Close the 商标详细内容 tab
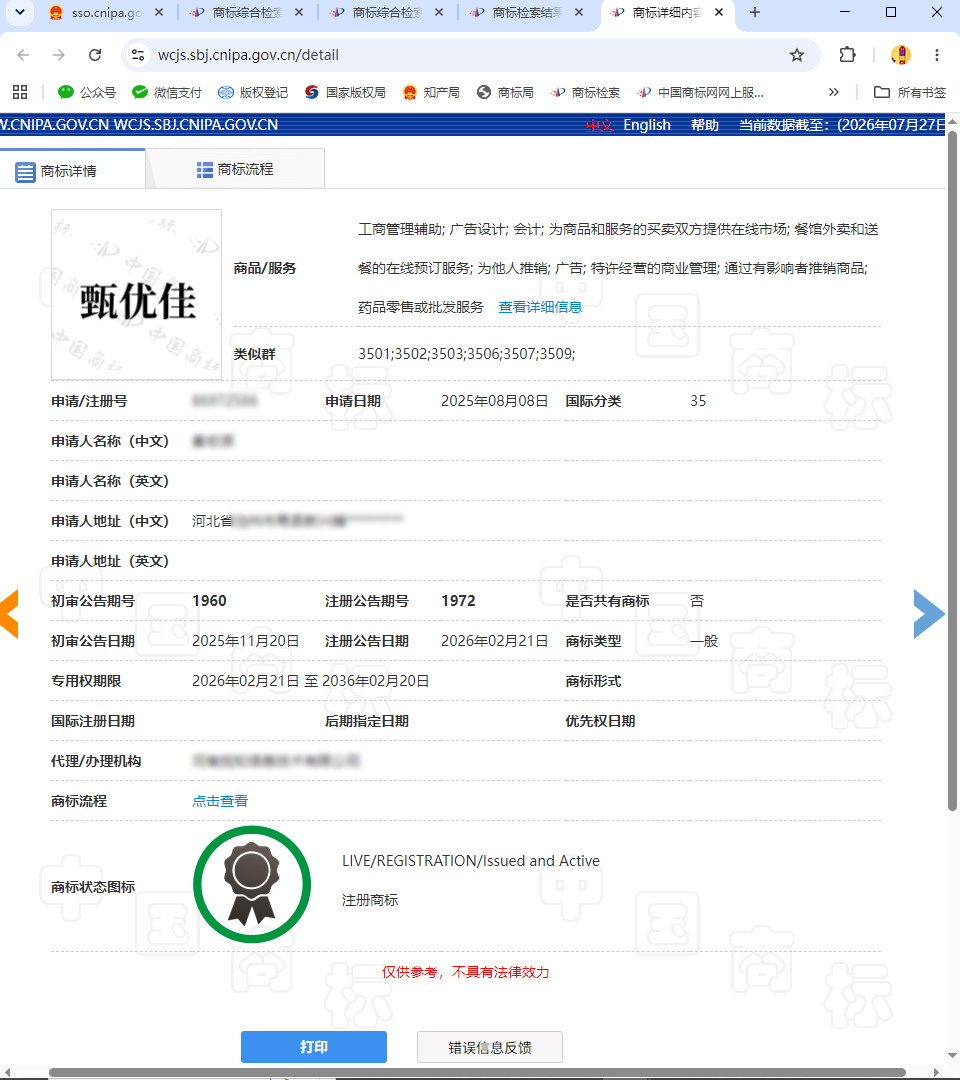The image size is (960, 1080). point(719,12)
